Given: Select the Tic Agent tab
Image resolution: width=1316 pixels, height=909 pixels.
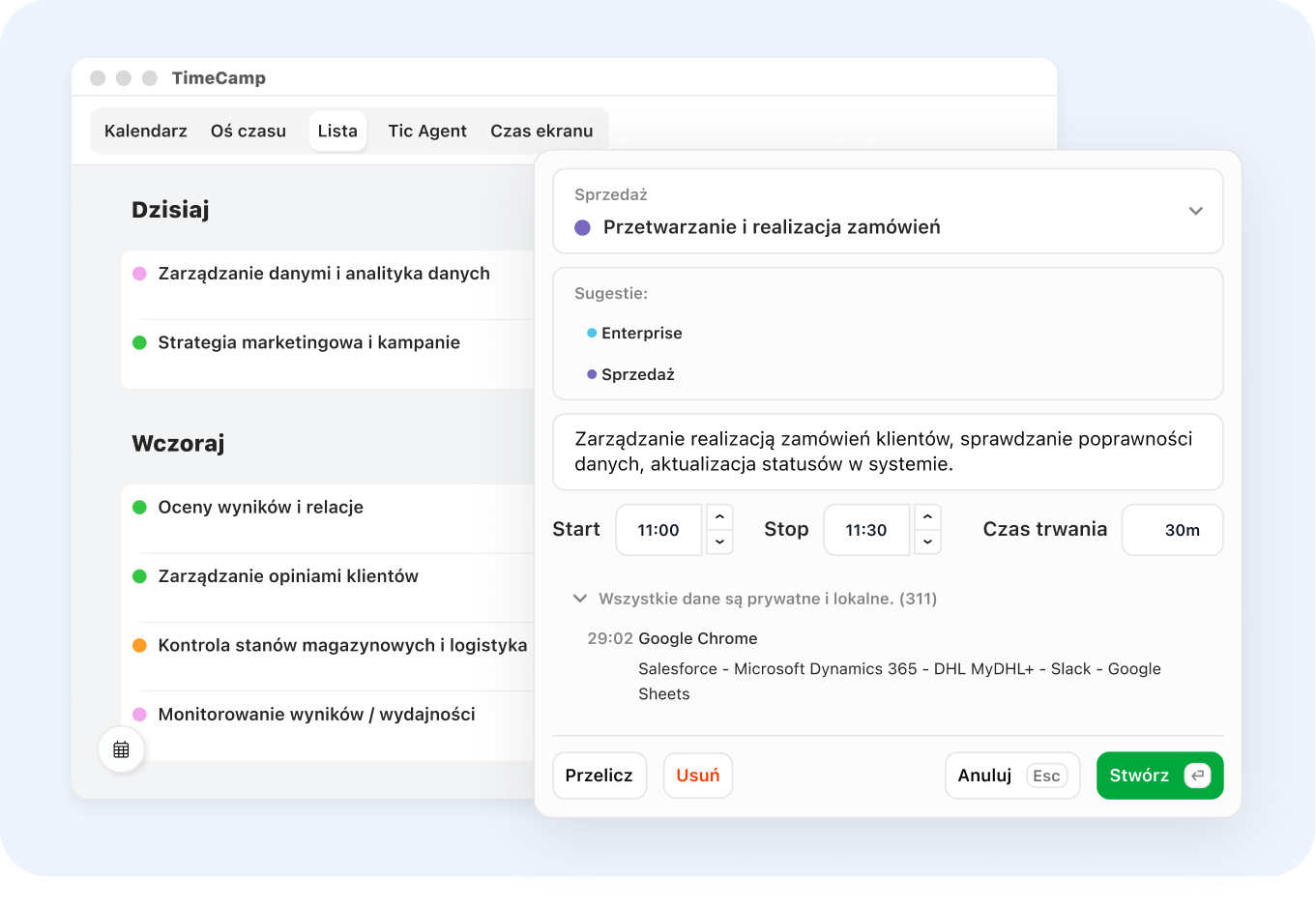Looking at the screenshot, I should point(427,131).
